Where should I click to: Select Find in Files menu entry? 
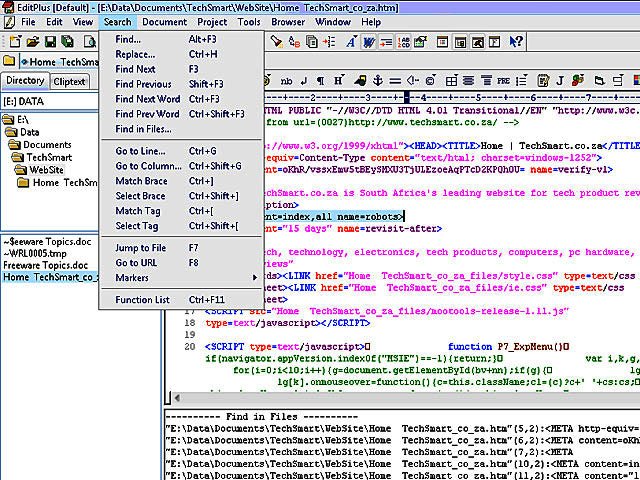pyautogui.click(x=143, y=129)
